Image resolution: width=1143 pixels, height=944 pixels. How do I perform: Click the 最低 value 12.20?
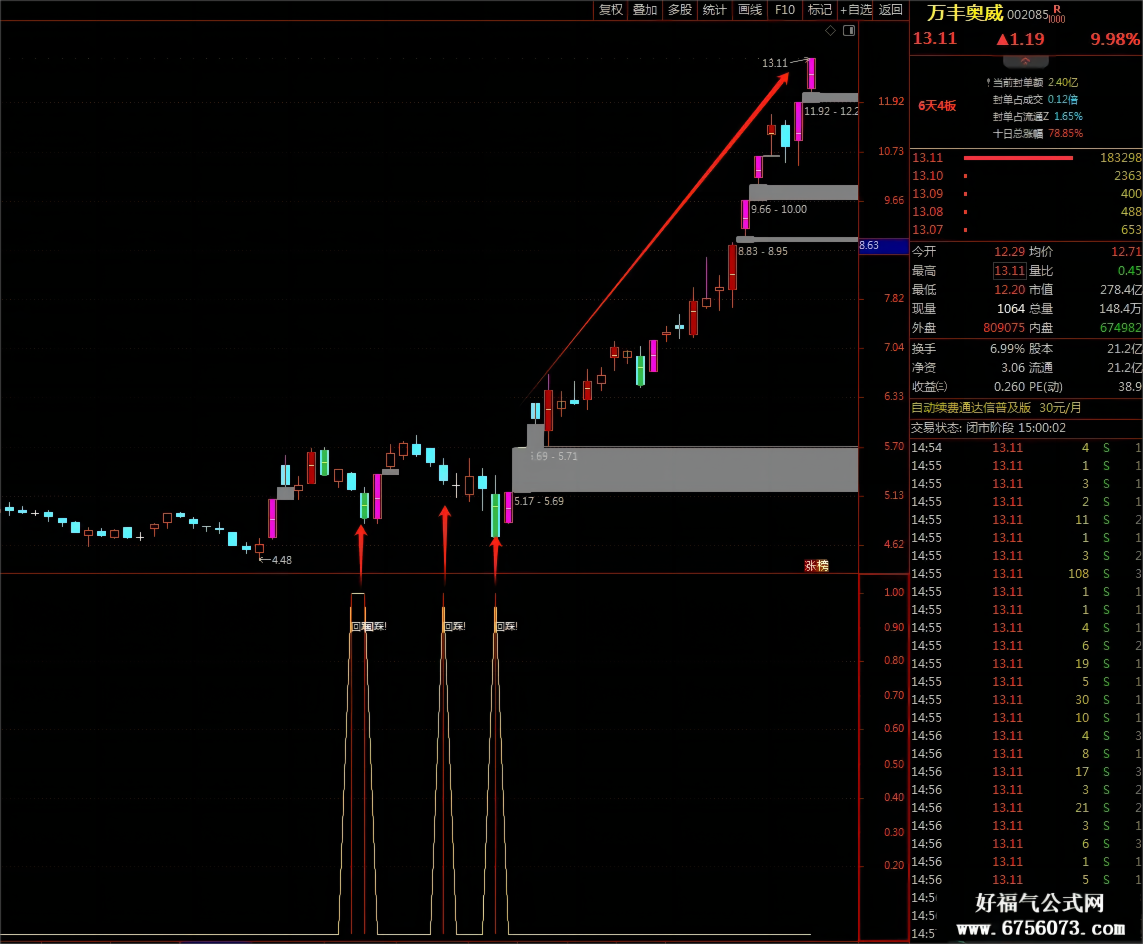(x=1010, y=290)
